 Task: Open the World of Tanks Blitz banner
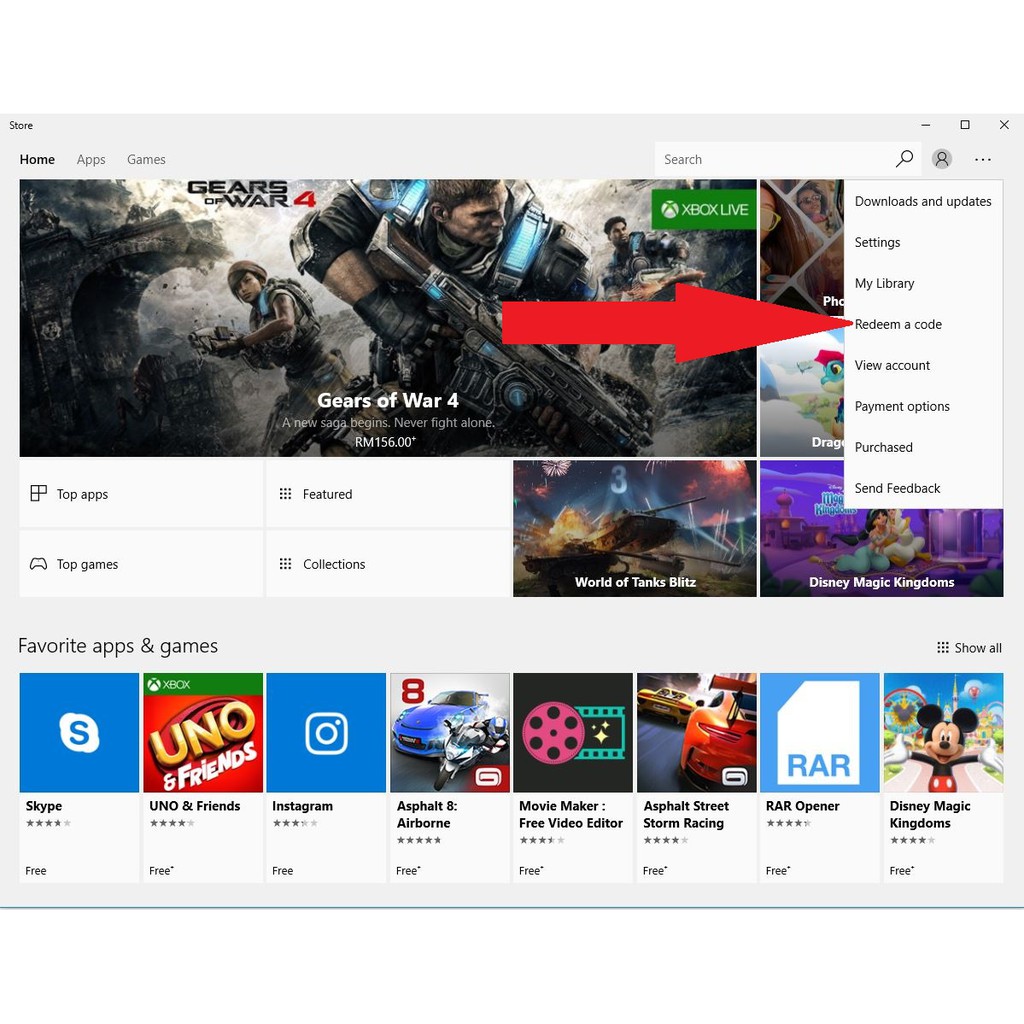pos(634,528)
